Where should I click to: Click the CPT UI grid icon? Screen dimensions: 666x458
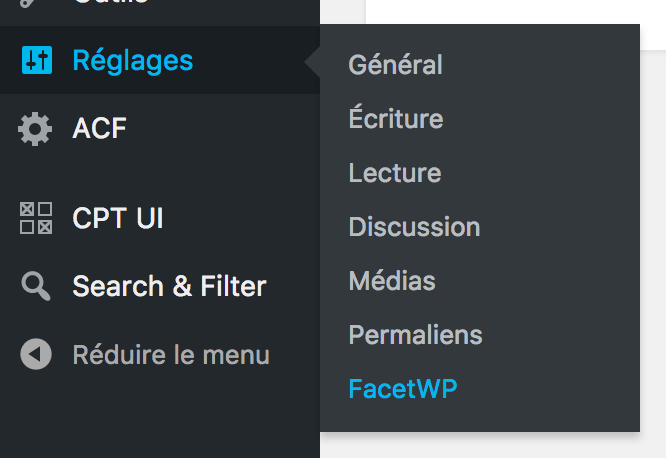pyautogui.click(x=36, y=218)
